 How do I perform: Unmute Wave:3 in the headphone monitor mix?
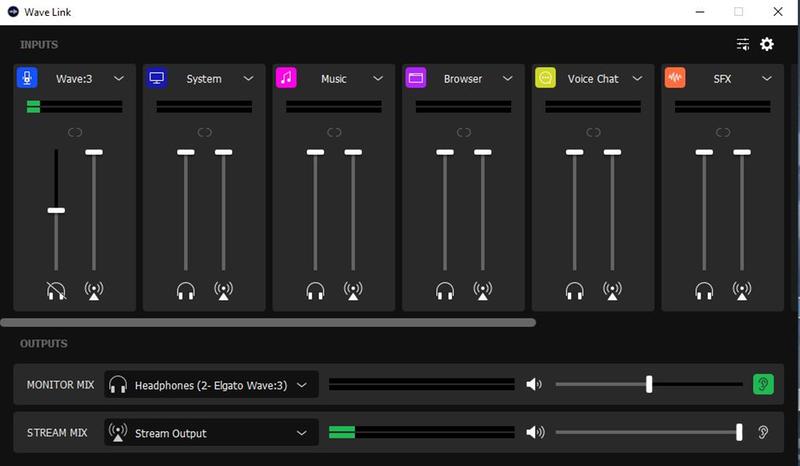[x=56, y=291]
